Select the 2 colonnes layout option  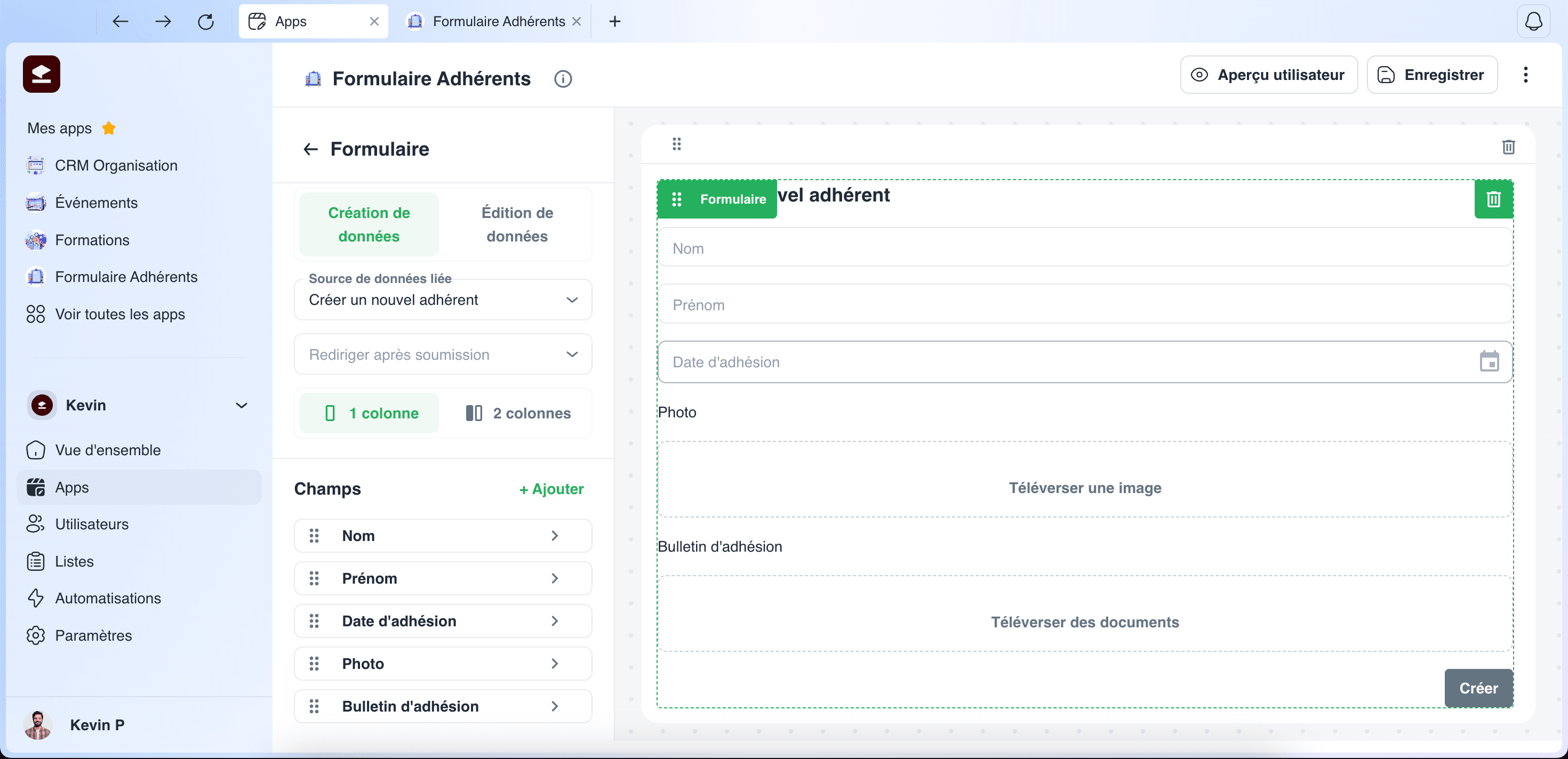[x=517, y=413]
